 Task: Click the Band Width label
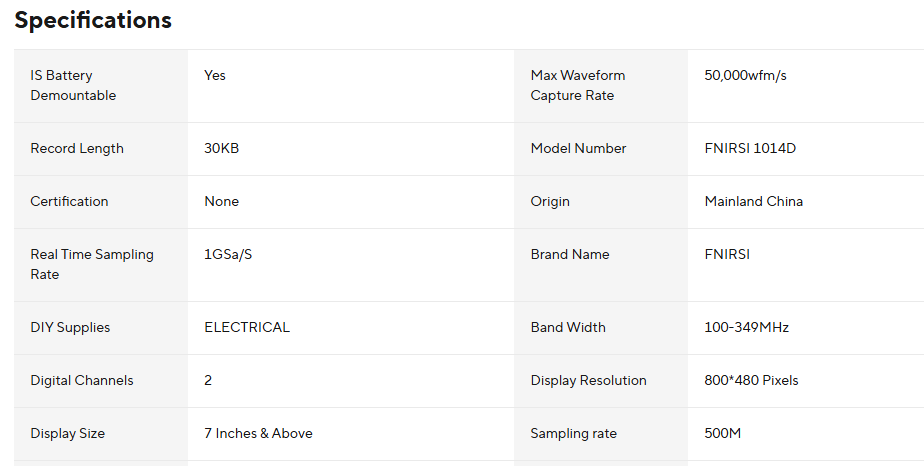(568, 327)
